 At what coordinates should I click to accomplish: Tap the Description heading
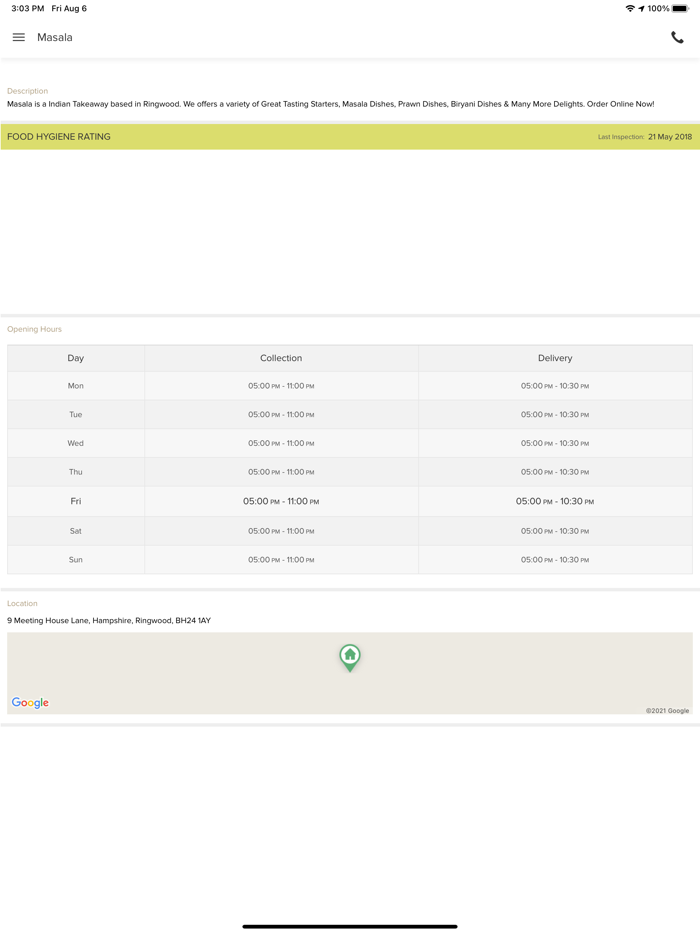click(x=27, y=91)
